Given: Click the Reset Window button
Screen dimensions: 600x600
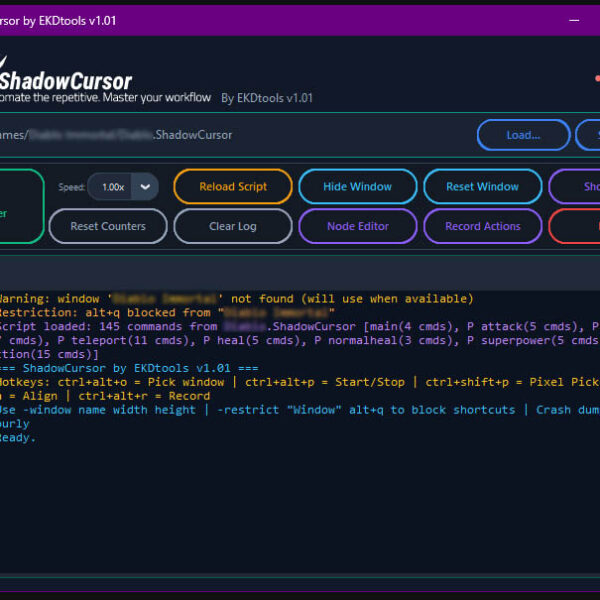Looking at the screenshot, I should [482, 187].
